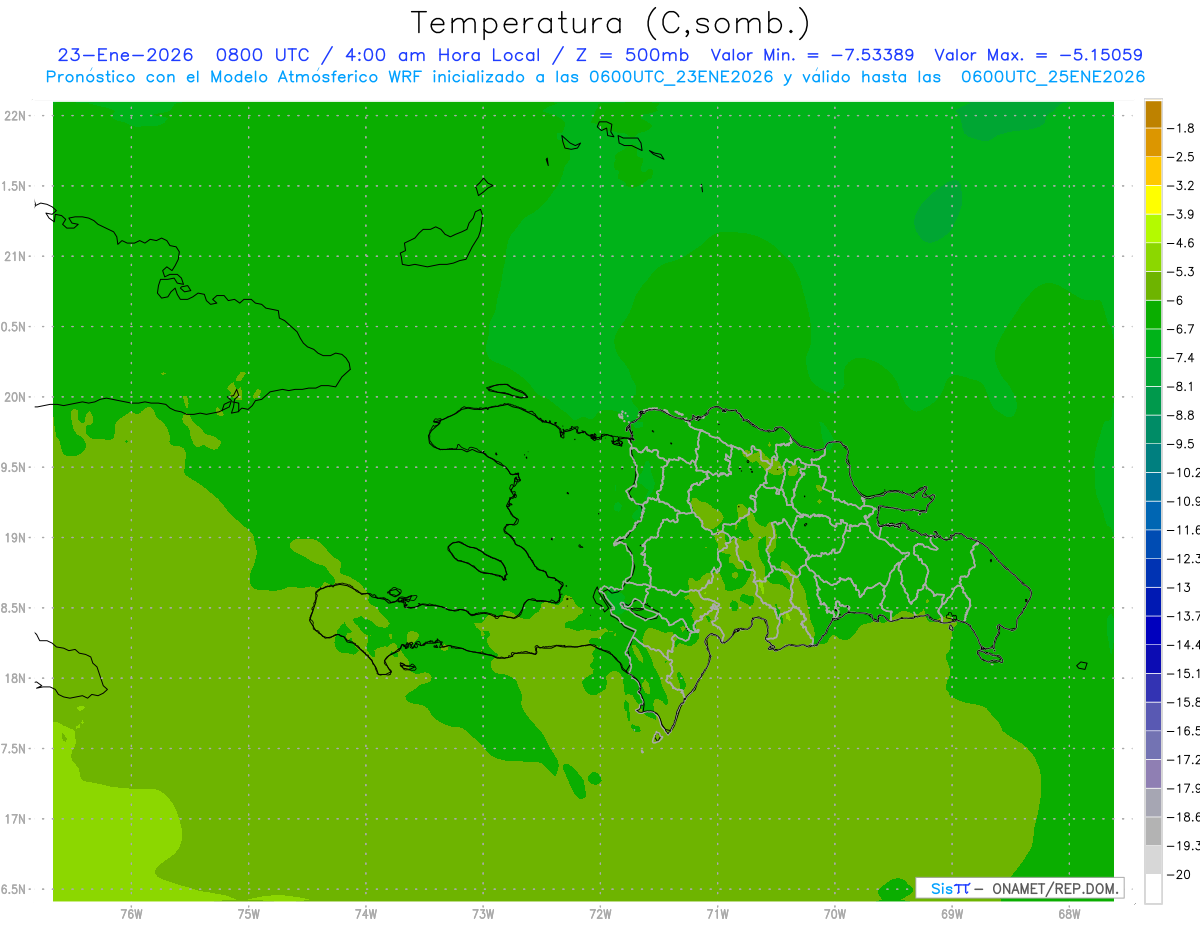The image size is (1200, 927).
Task: Click the '-13.7' legend value
Action: point(1184,616)
